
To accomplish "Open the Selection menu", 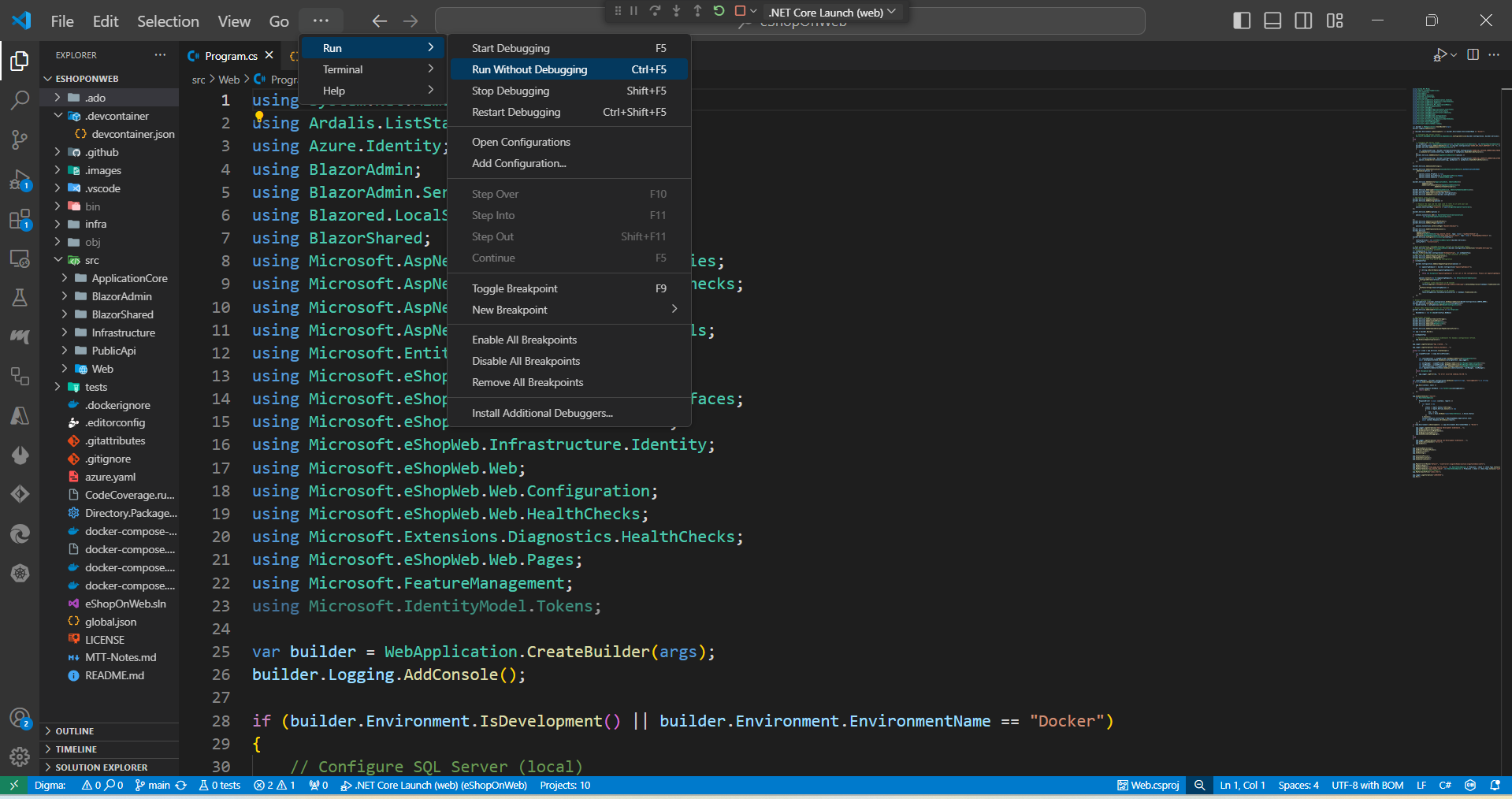I will pos(167,21).
